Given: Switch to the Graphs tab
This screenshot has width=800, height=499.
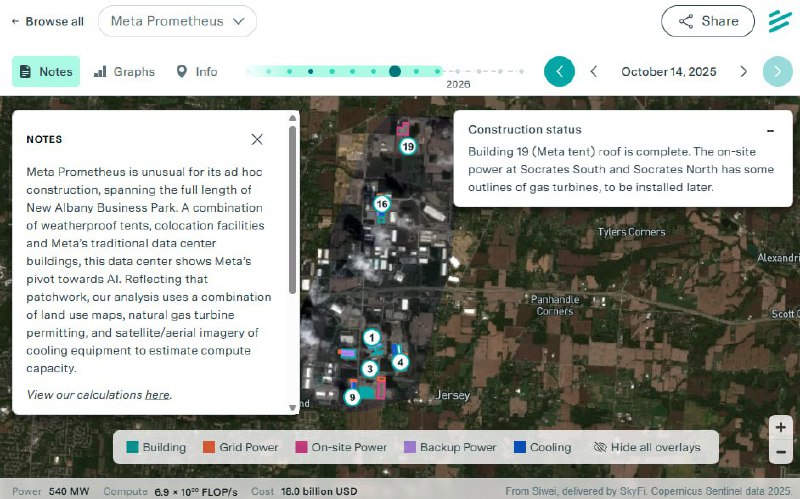Looking at the screenshot, I should [x=124, y=71].
